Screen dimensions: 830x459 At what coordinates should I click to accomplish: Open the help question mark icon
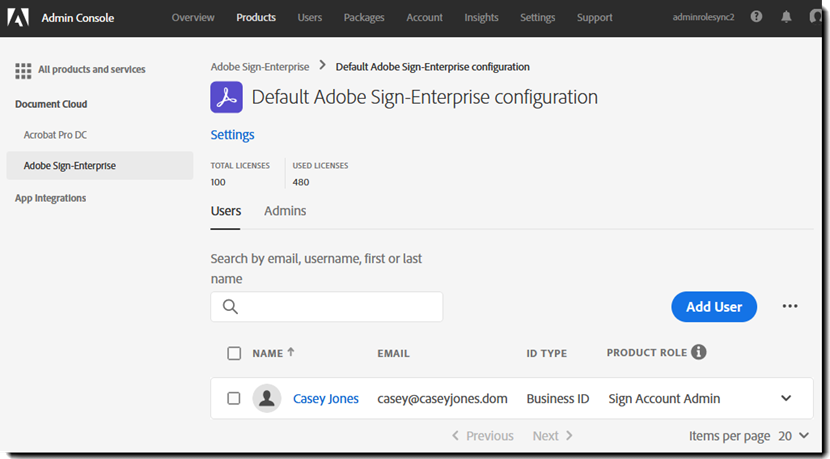756,17
